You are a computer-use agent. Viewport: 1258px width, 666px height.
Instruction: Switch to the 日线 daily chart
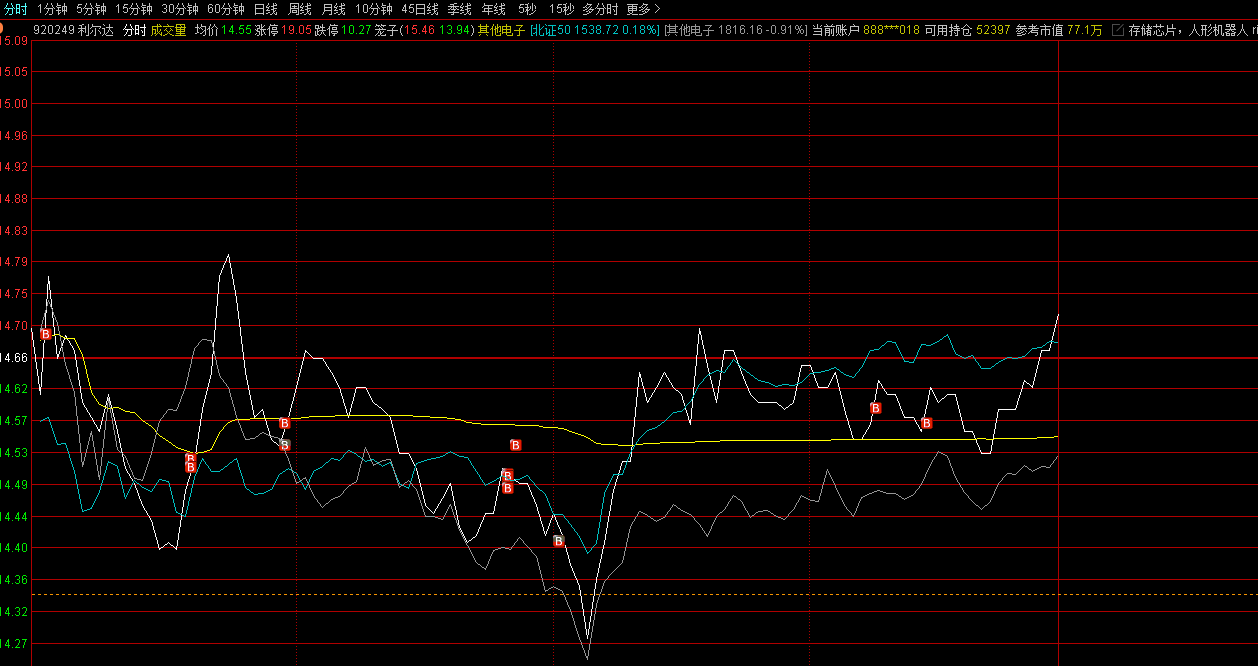(x=265, y=9)
